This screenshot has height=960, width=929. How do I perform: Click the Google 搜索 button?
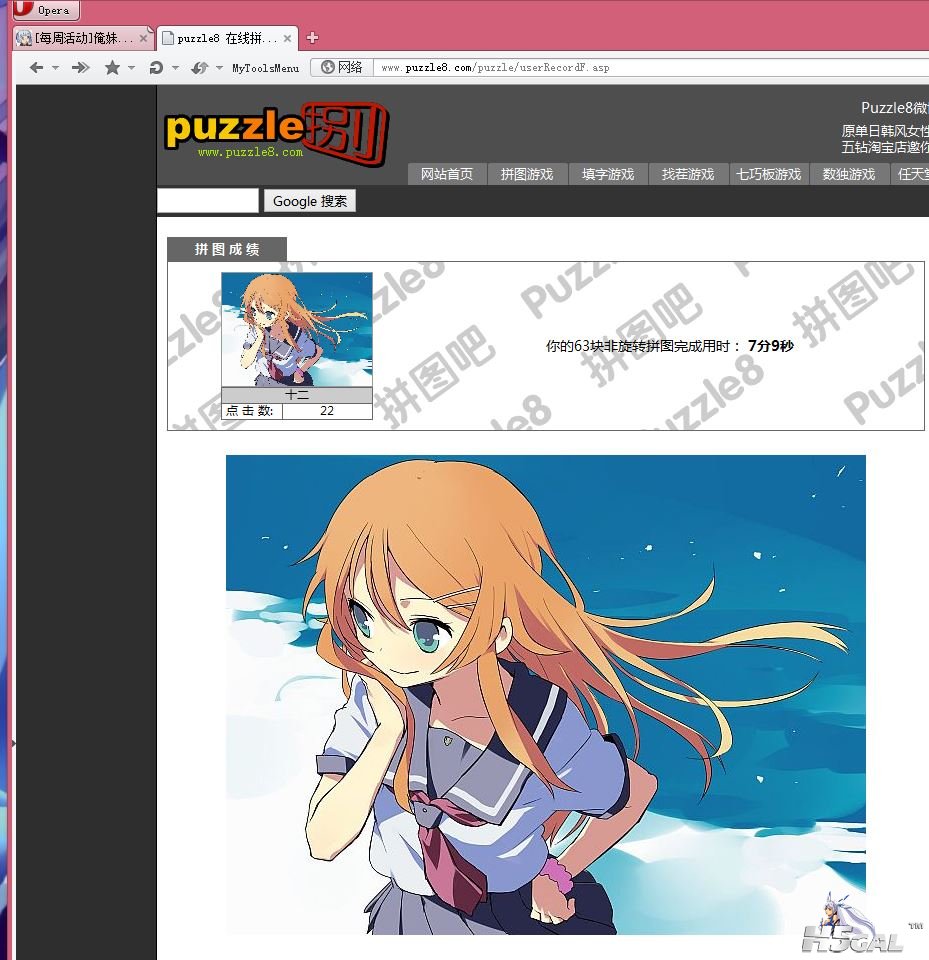(310, 201)
